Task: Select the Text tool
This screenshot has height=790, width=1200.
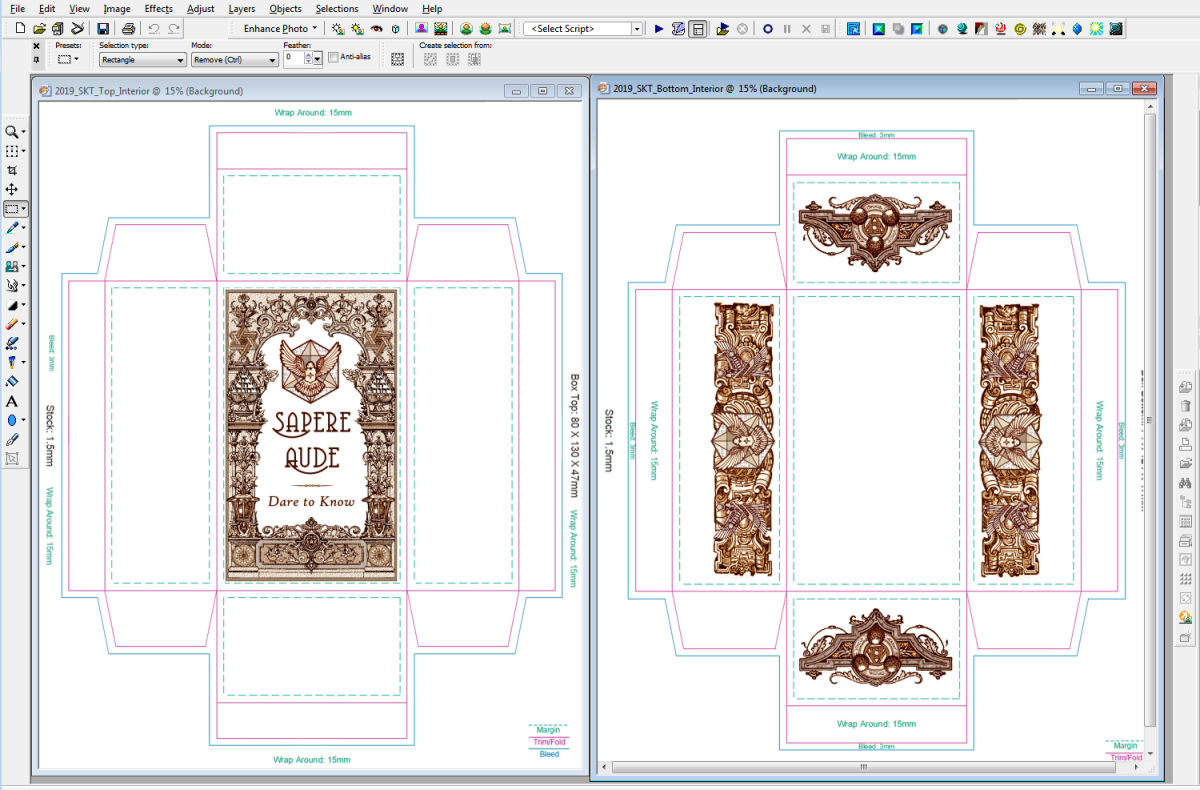Action: (x=12, y=401)
